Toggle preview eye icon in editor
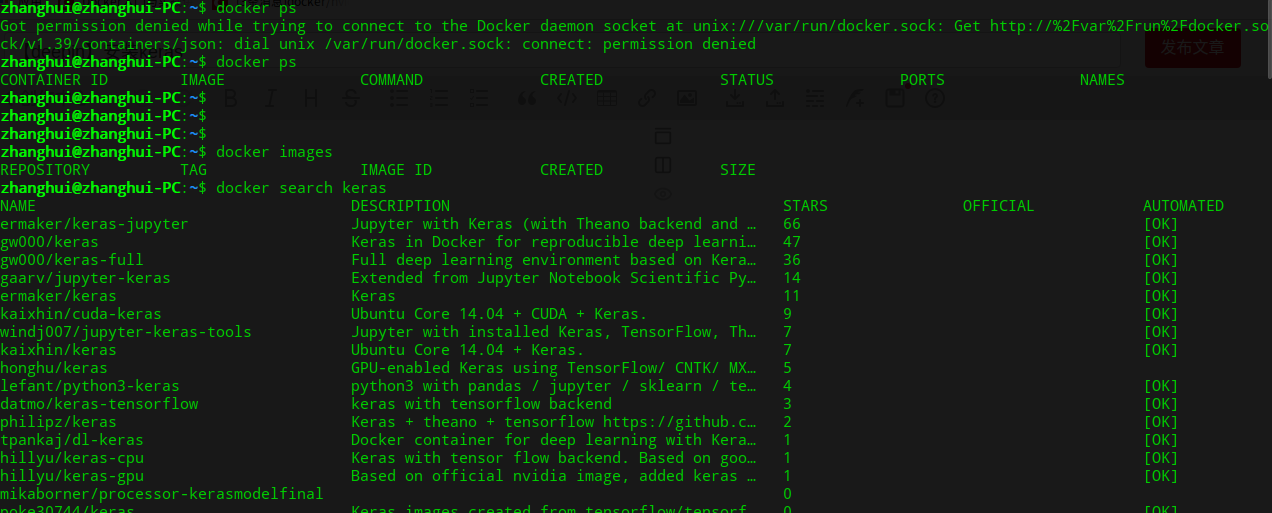 point(662,193)
